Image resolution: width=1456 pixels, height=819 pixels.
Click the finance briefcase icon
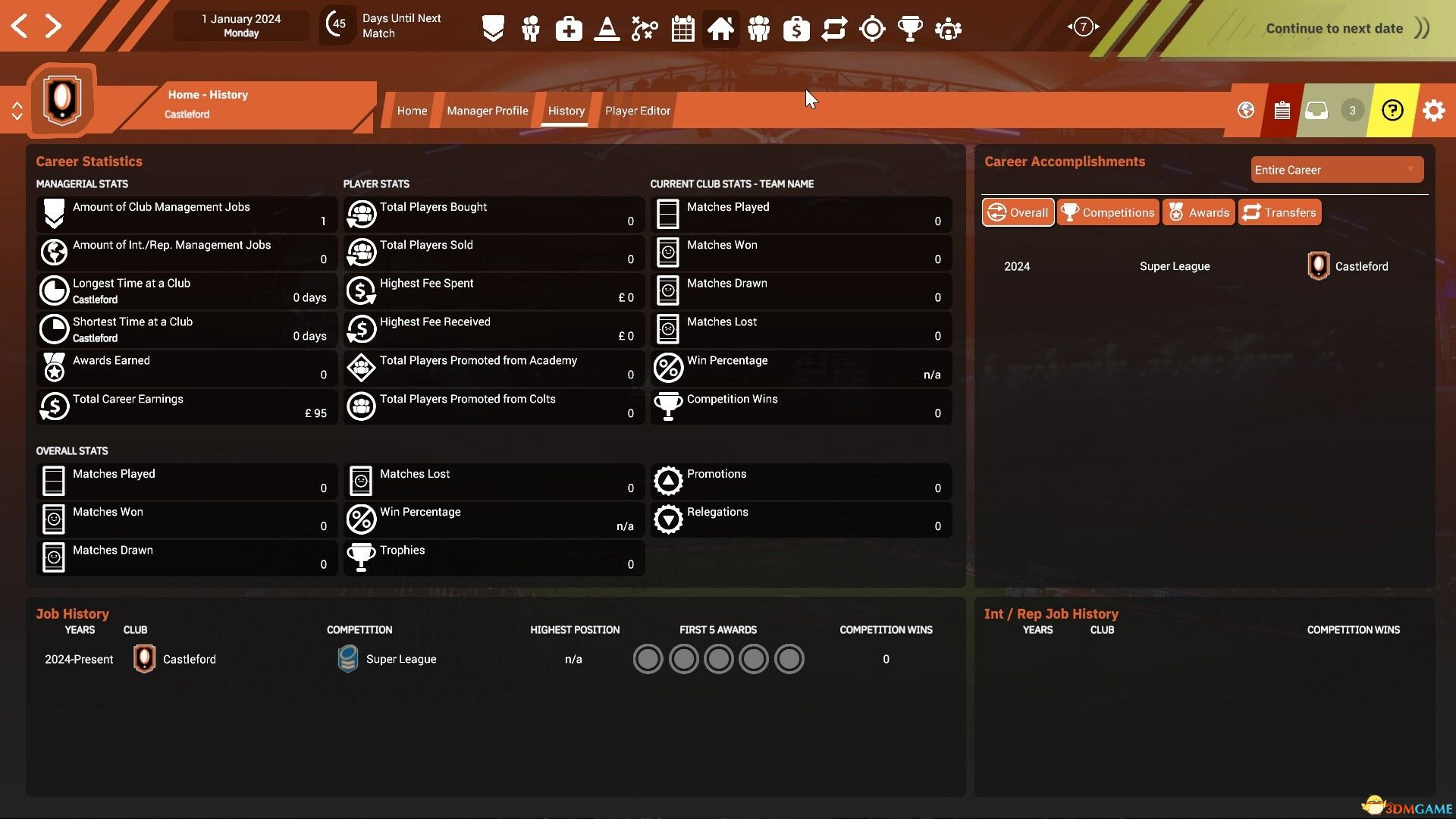(796, 28)
